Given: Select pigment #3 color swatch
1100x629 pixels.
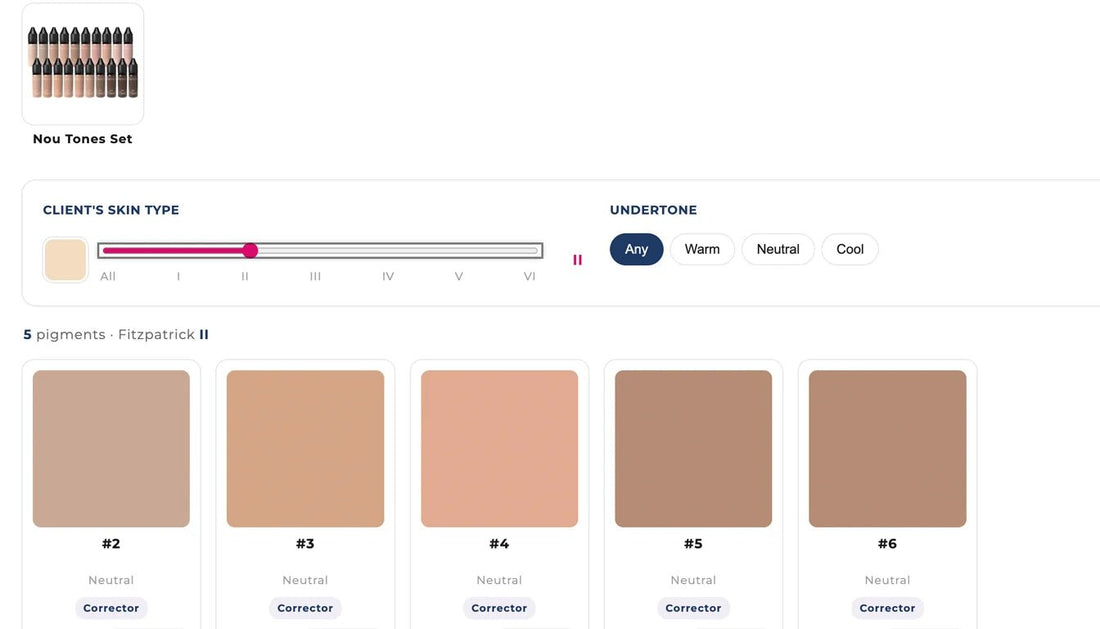Looking at the screenshot, I should (305, 449).
